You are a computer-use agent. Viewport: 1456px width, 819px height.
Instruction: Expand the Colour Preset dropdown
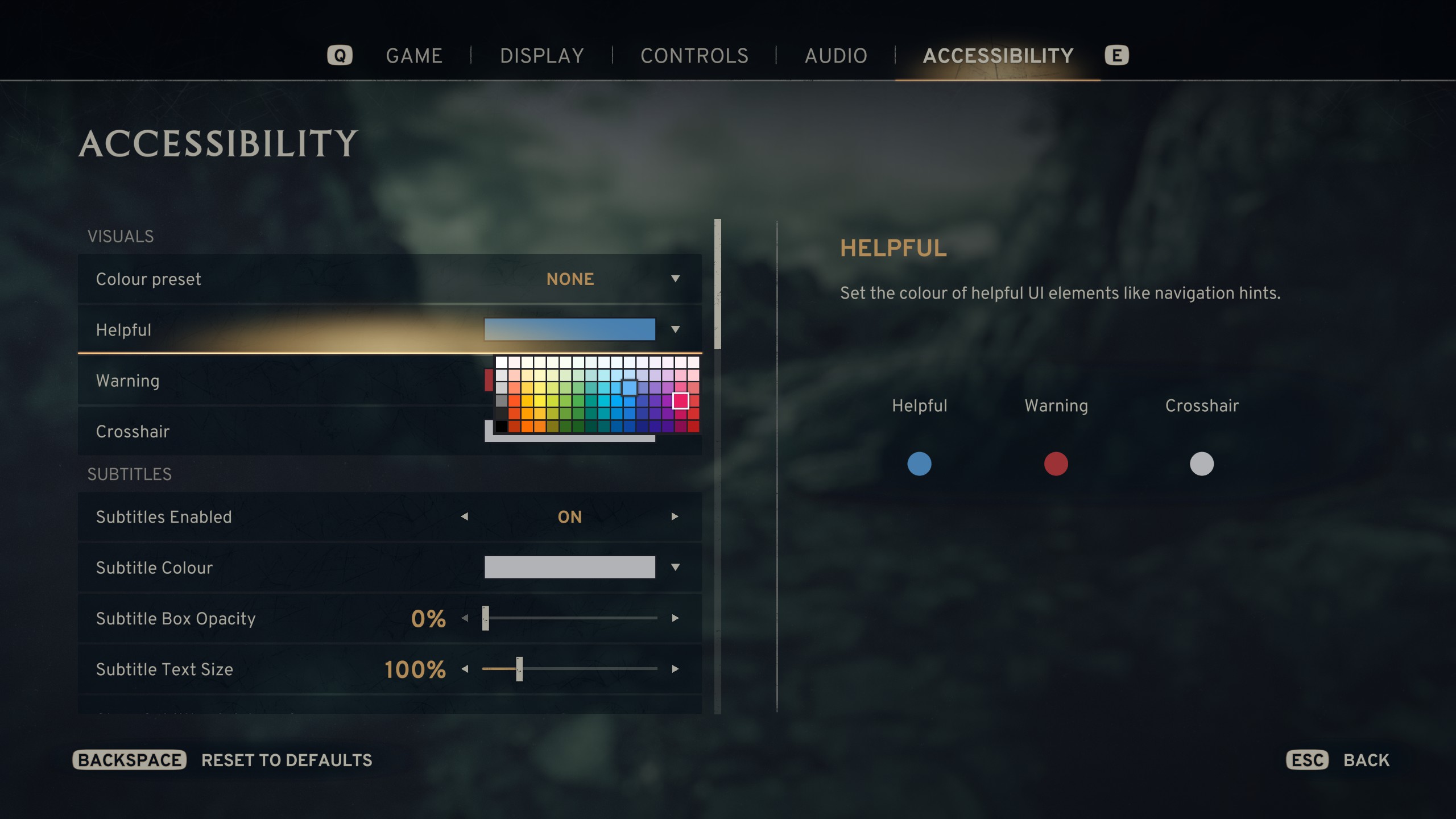676,278
